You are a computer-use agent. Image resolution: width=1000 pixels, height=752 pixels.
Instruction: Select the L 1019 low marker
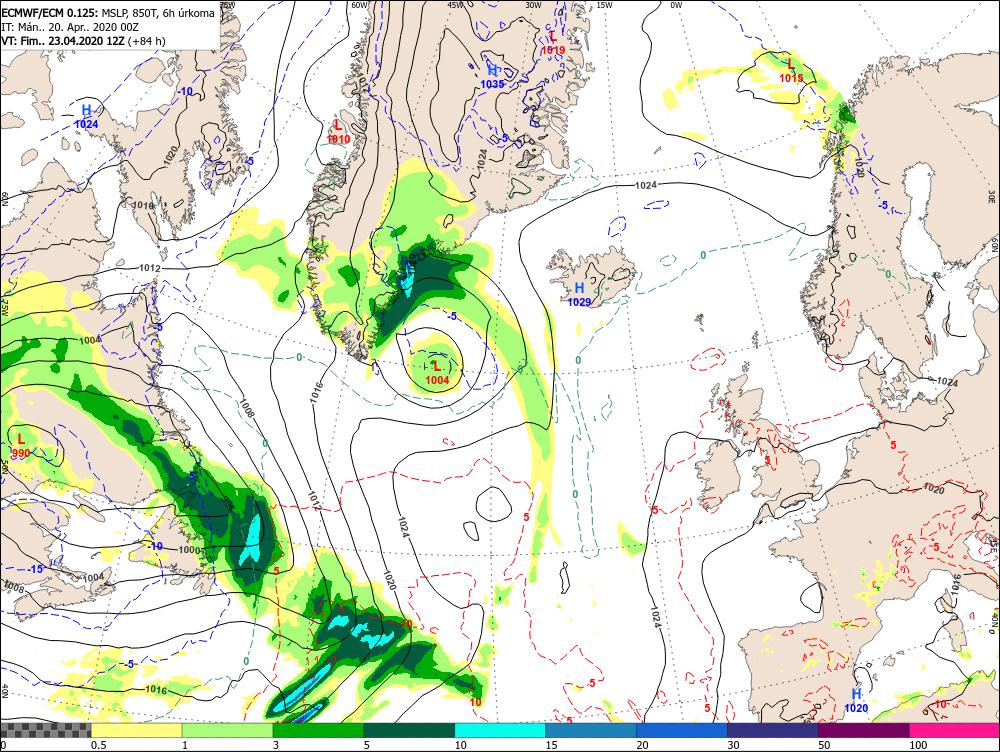[553, 43]
